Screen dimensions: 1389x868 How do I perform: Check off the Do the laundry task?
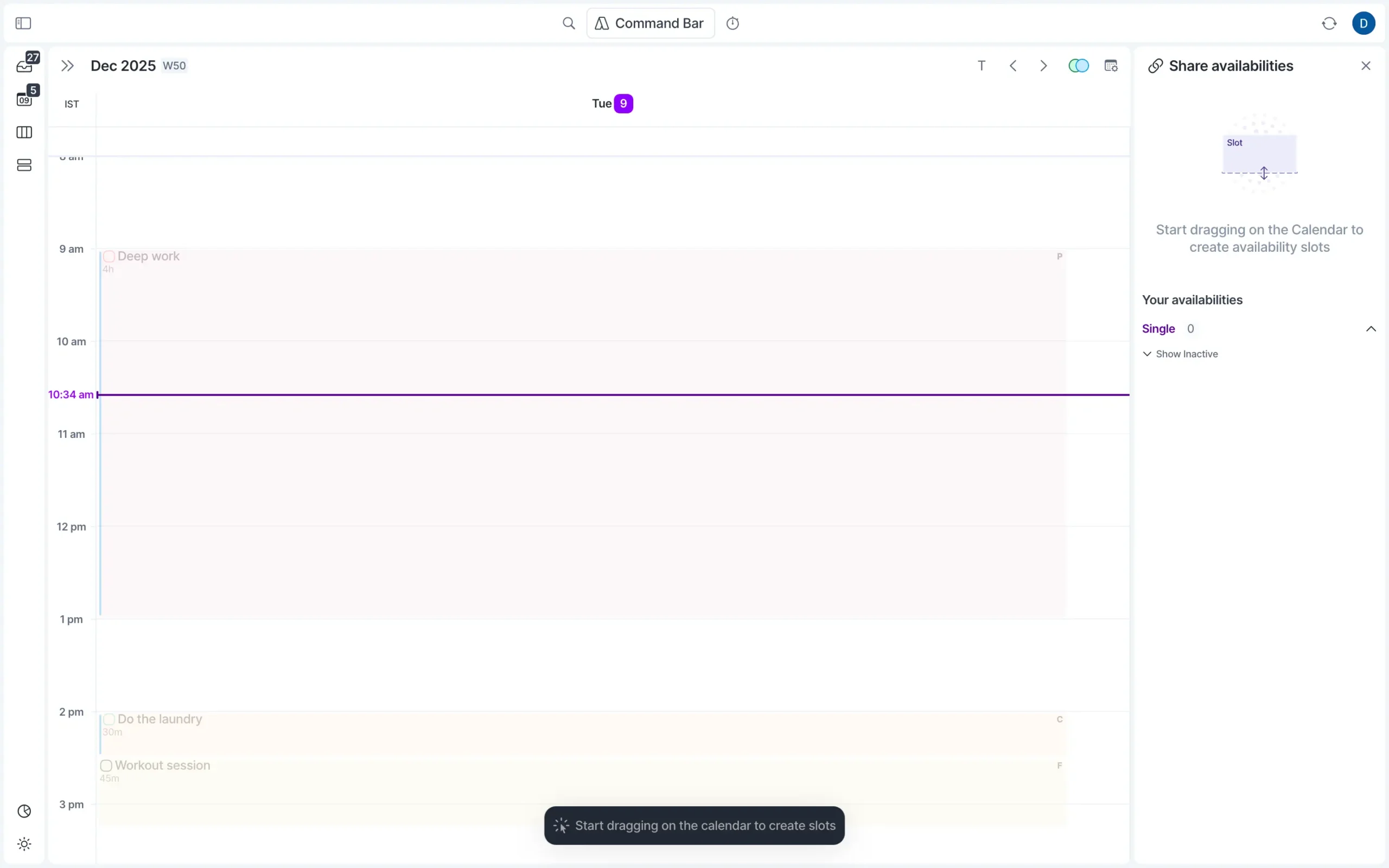coord(109,719)
